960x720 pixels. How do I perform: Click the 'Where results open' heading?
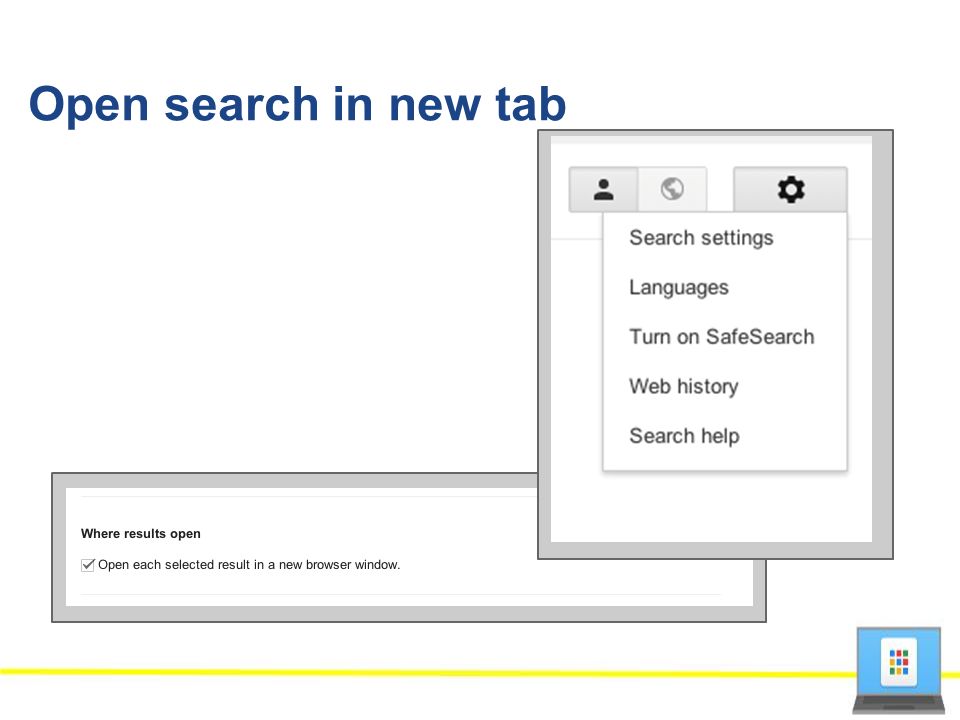(x=141, y=533)
